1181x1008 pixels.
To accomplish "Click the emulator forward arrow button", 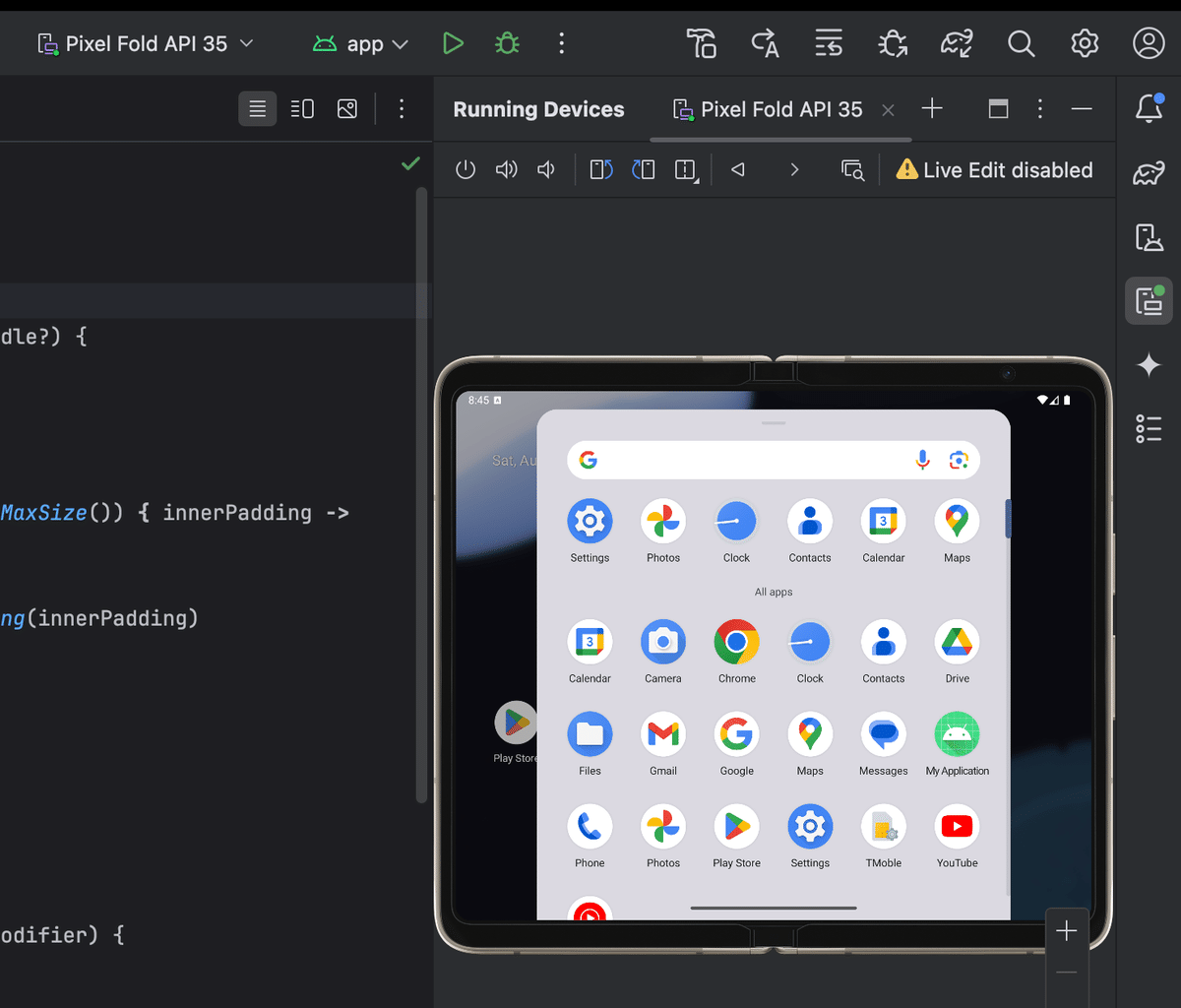I will [x=794, y=169].
